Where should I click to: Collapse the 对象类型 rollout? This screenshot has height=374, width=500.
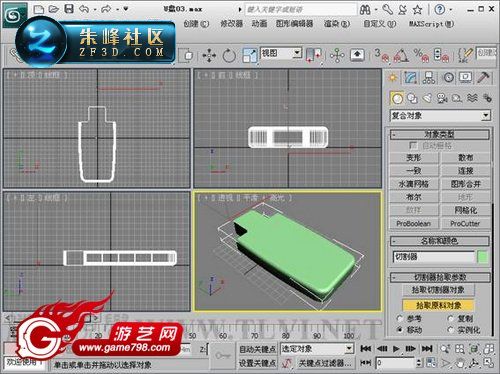tap(440, 134)
